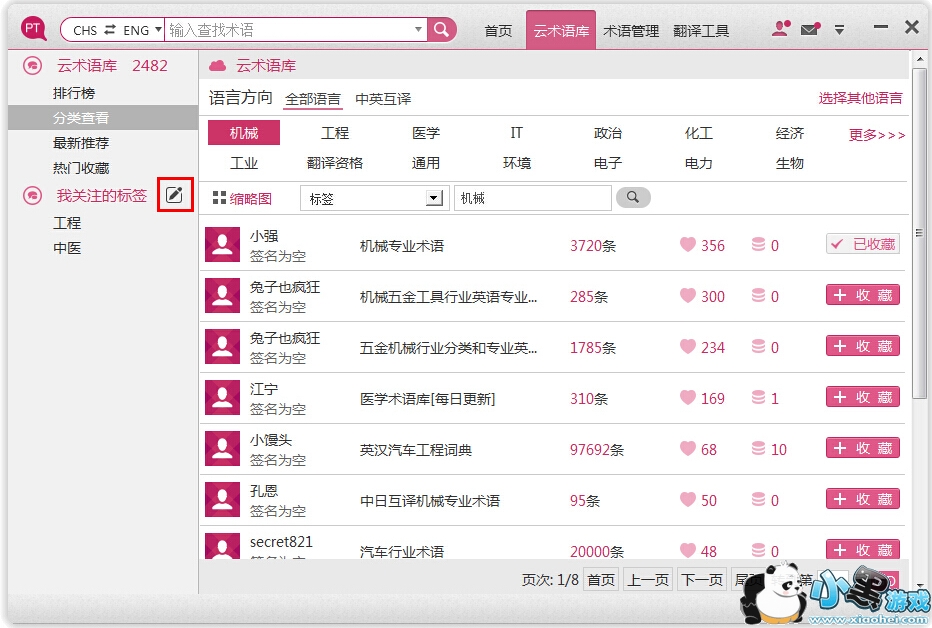Click the gray search button next to 机械 field
The width and height of the screenshot is (932, 628).
pos(633,198)
